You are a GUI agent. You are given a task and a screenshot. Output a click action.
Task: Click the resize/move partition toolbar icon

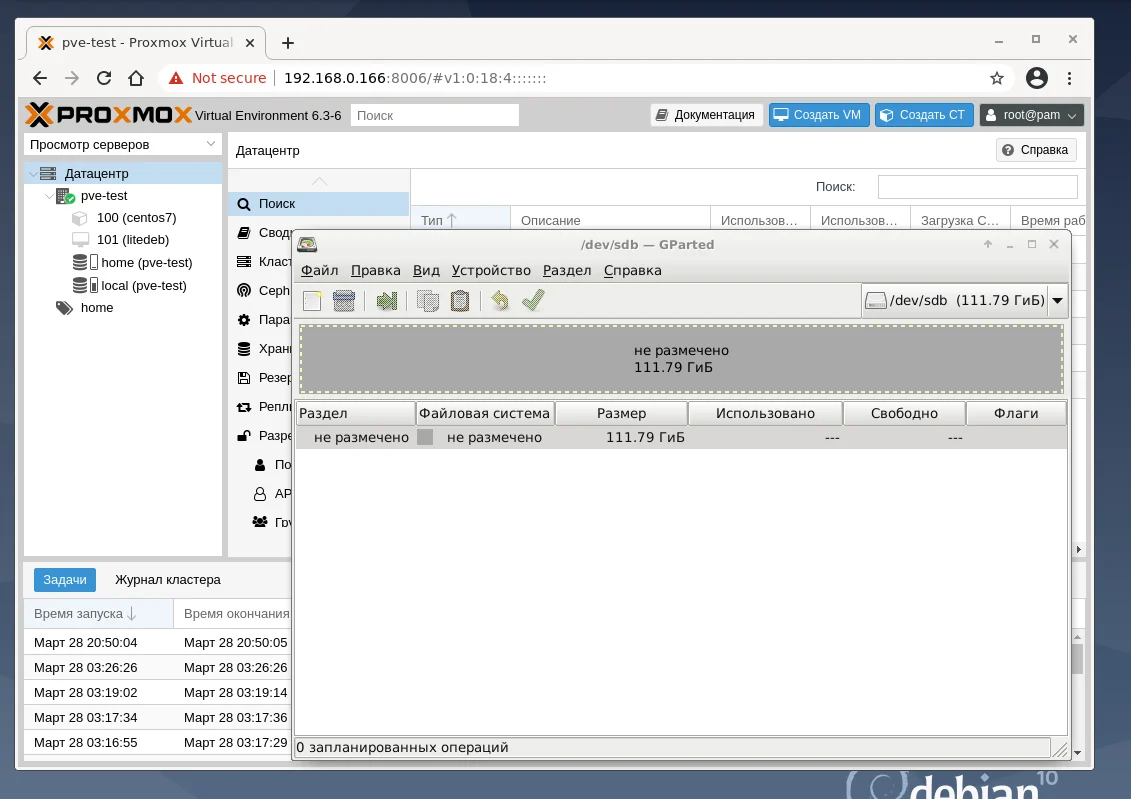click(387, 301)
